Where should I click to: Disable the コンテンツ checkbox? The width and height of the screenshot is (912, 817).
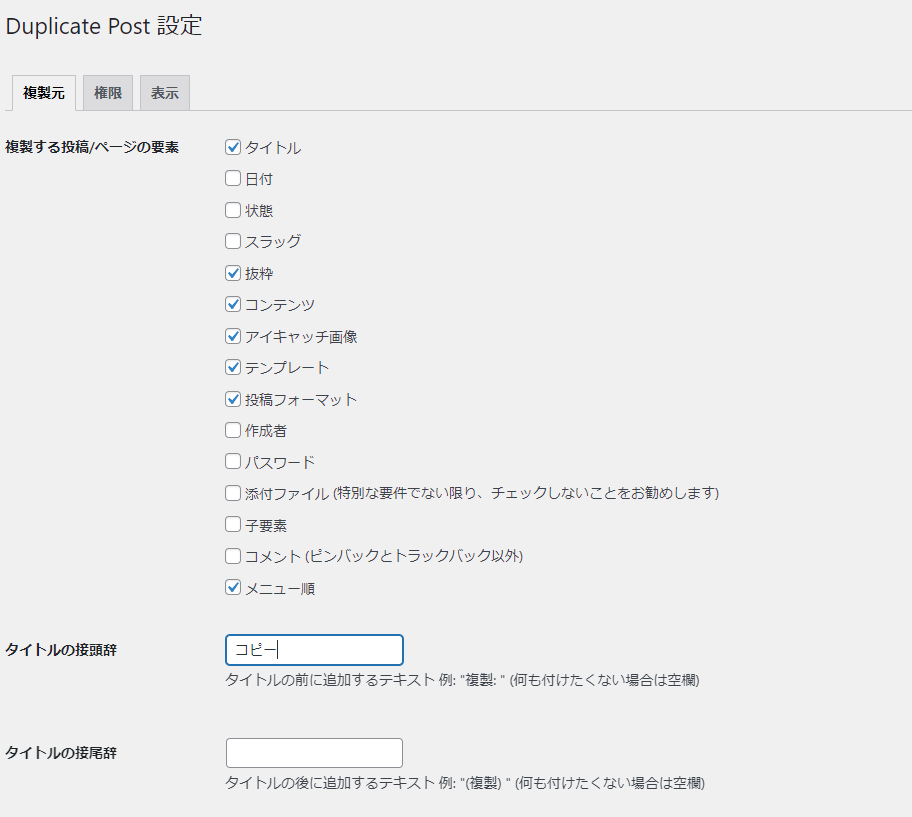click(233, 304)
